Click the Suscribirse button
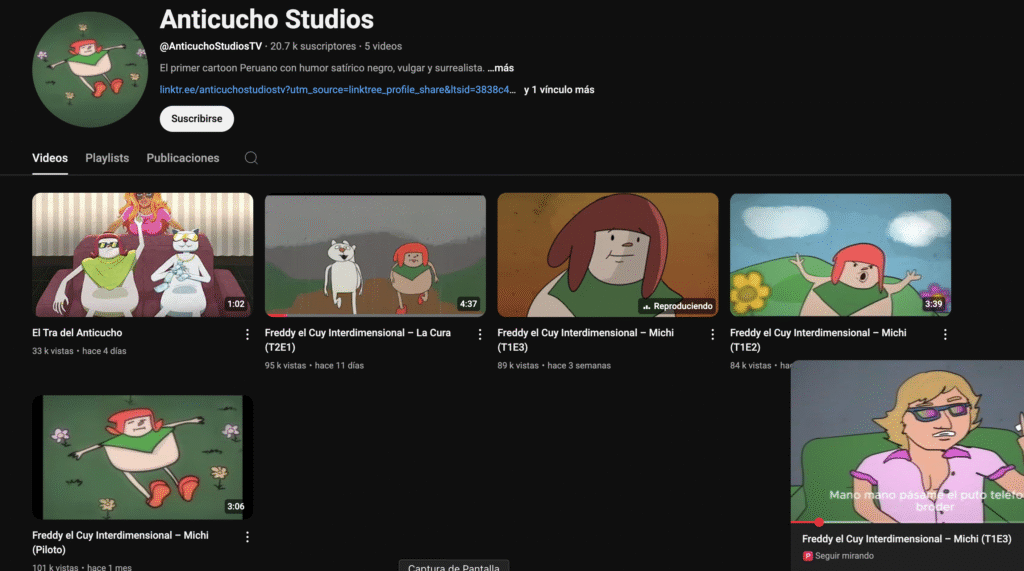This screenshot has height=571, width=1024. [x=197, y=119]
